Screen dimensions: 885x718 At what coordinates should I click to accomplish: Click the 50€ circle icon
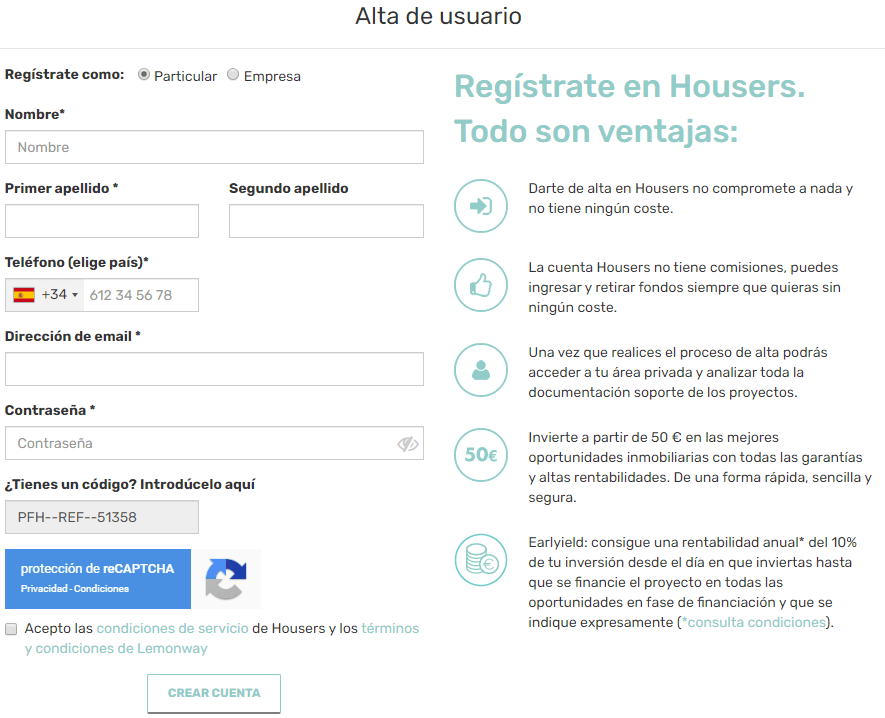pos(481,455)
